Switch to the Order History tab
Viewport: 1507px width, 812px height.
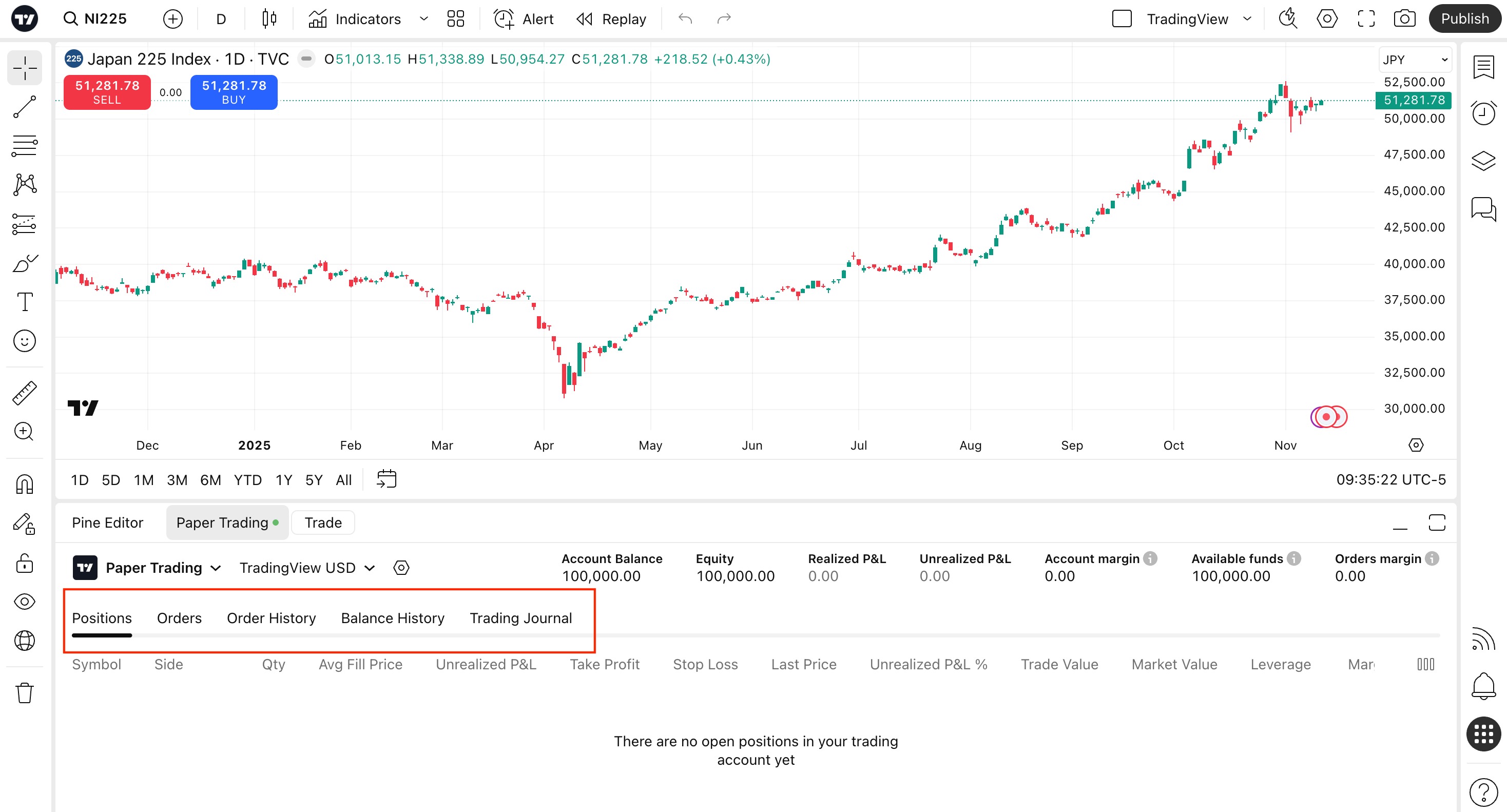click(x=271, y=618)
